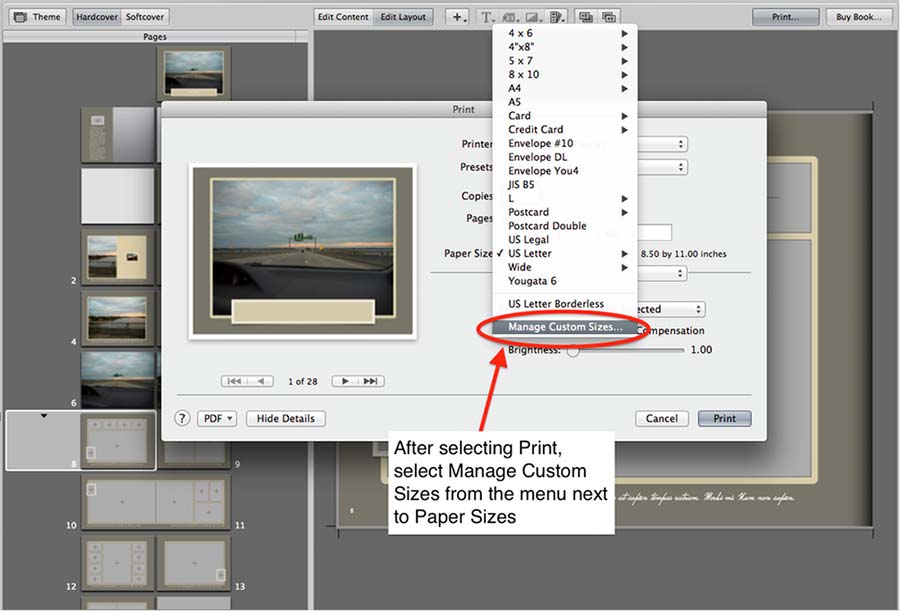Jump to first preview page
The image size is (900, 611).
[234, 381]
